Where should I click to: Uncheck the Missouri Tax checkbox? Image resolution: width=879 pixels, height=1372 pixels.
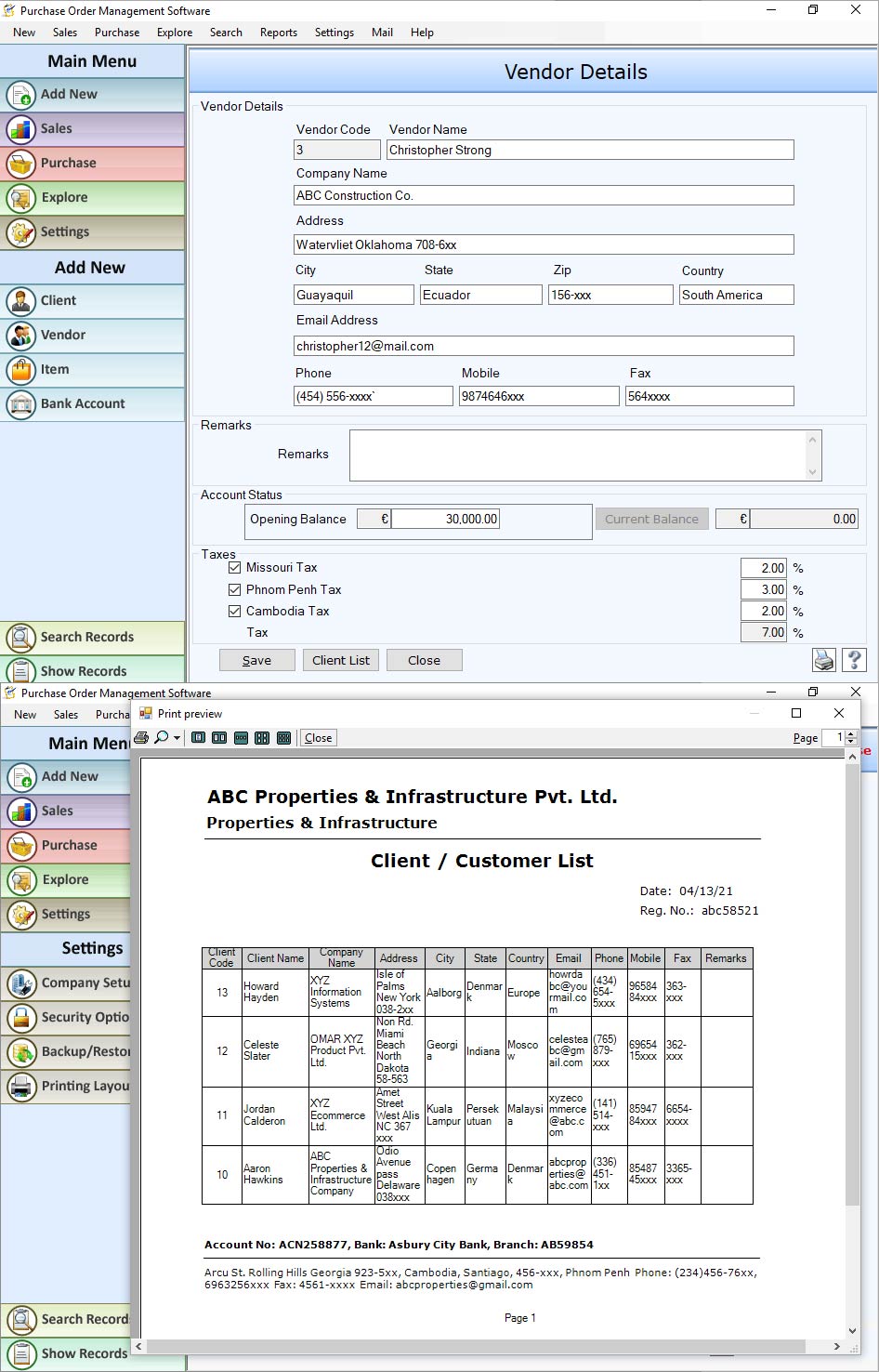[234, 566]
